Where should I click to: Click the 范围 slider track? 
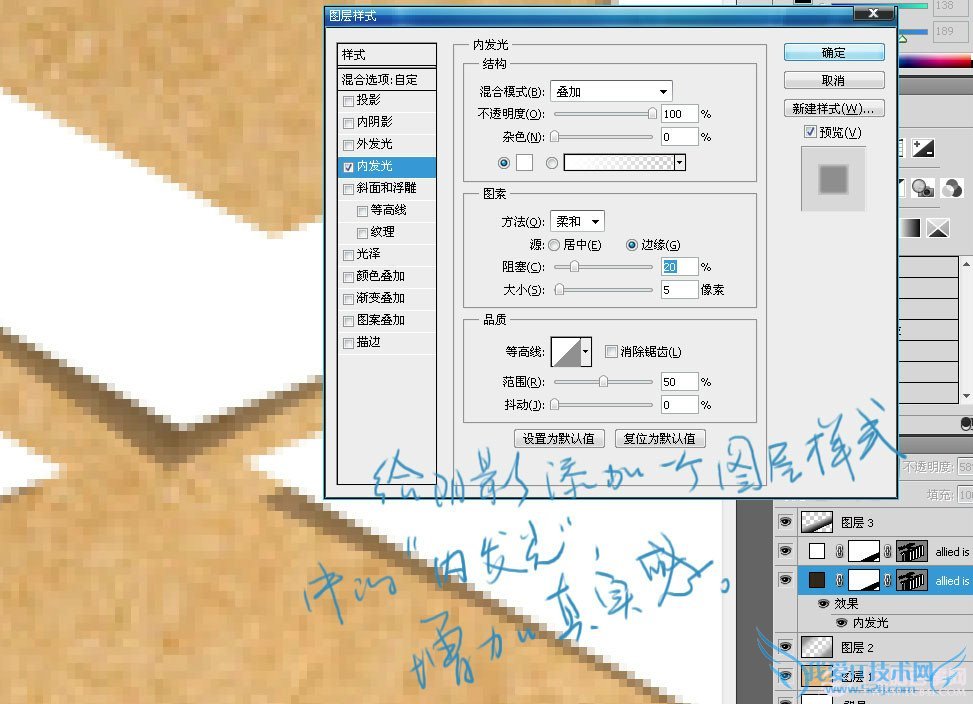603,382
